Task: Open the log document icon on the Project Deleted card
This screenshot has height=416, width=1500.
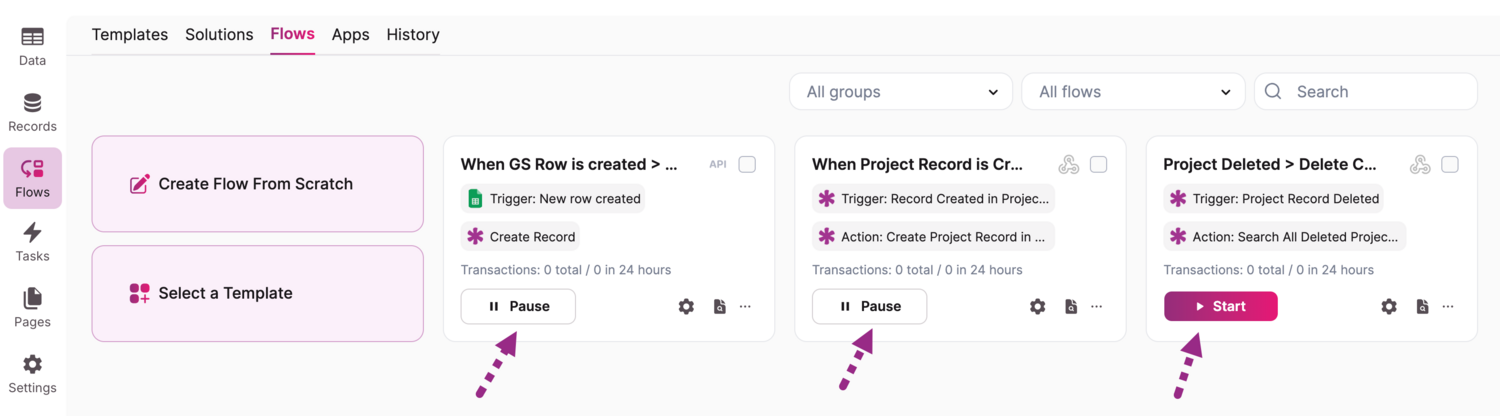Action: (1422, 307)
